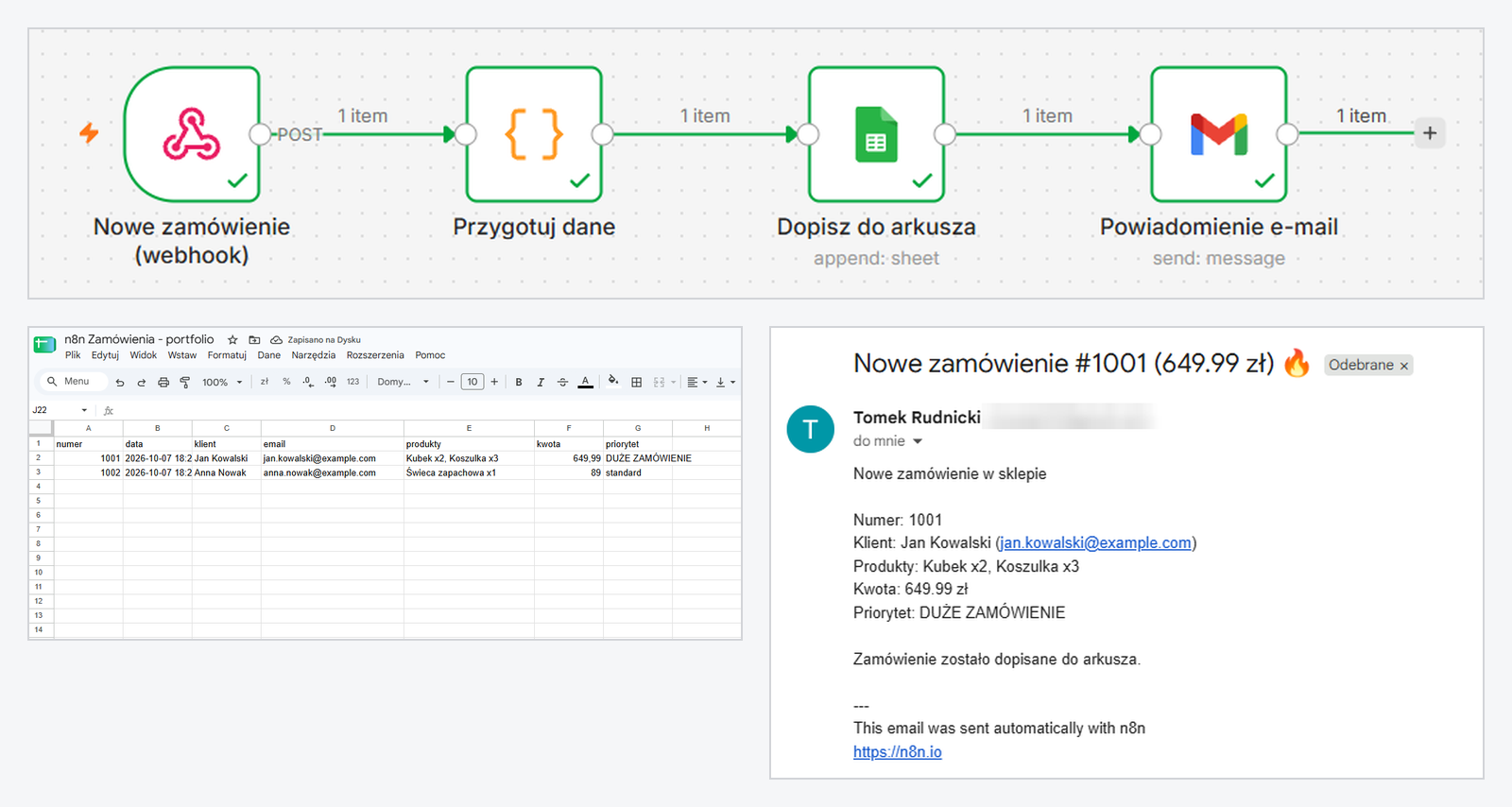
Task: Select the DUŻE ZAMÓWIENIE cell
Action: (638, 458)
